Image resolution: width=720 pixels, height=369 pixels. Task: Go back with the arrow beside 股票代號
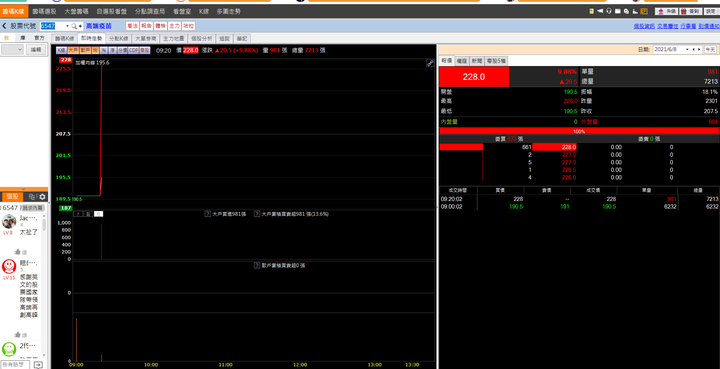pyautogui.click(x=4, y=26)
